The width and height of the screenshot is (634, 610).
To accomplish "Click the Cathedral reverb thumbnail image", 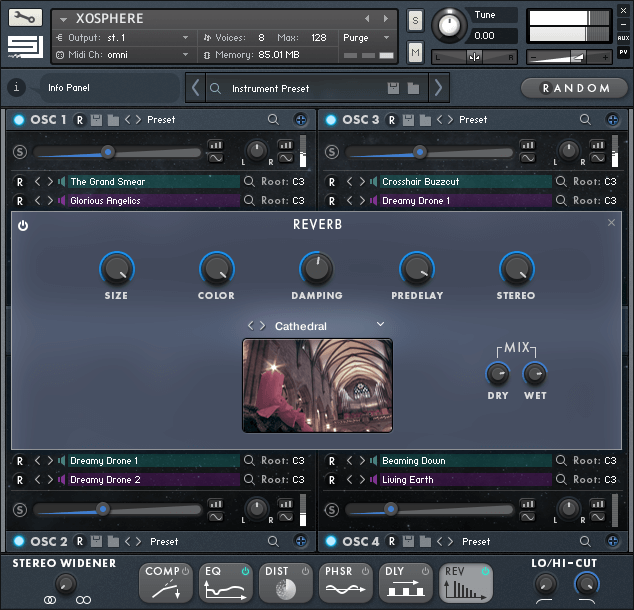I will (317, 386).
